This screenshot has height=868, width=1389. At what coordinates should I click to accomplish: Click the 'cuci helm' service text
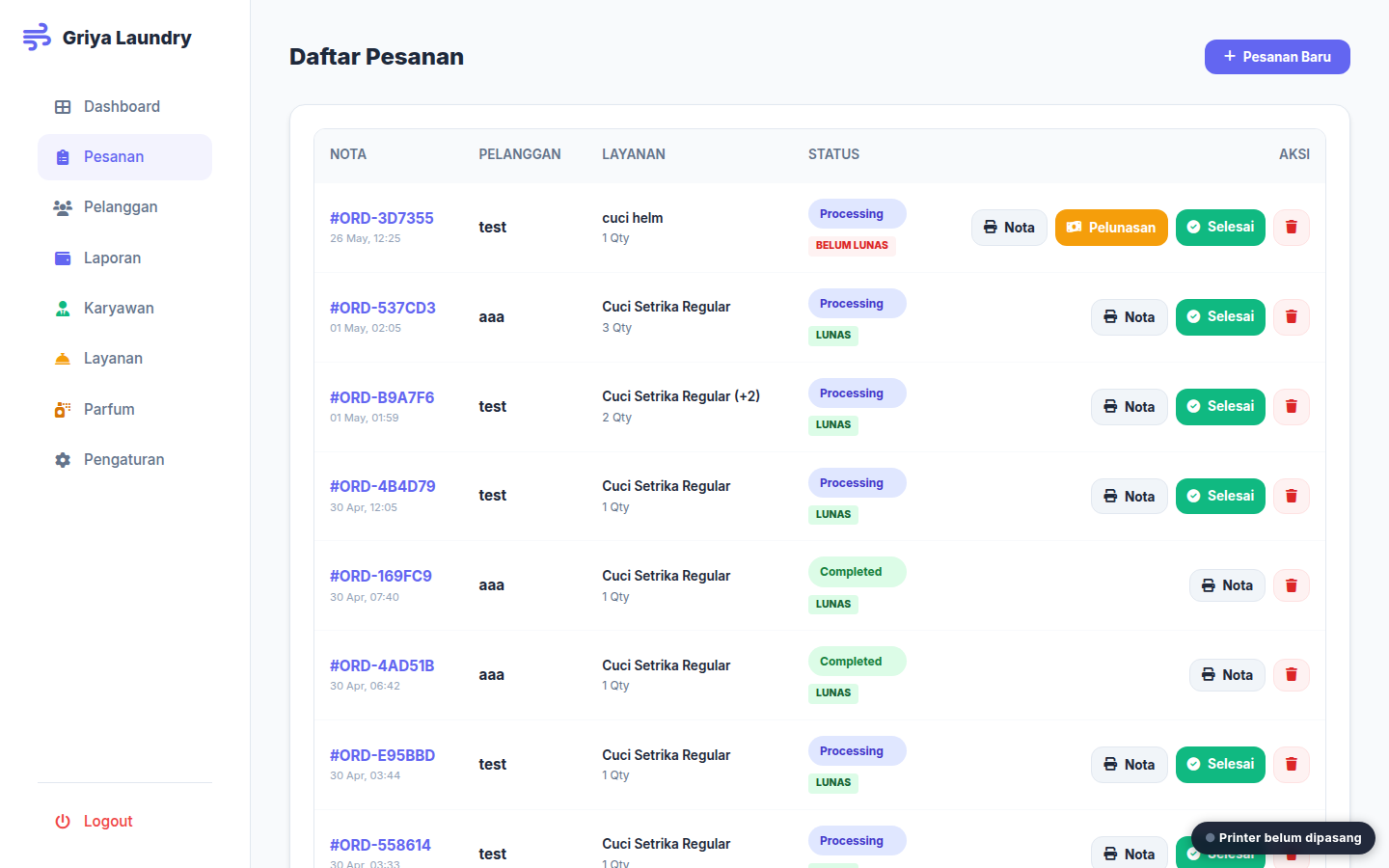pos(633,218)
